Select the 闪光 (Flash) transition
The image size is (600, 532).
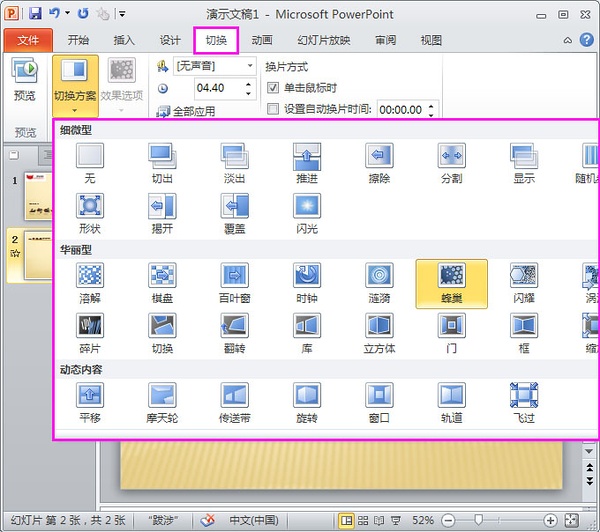click(307, 214)
